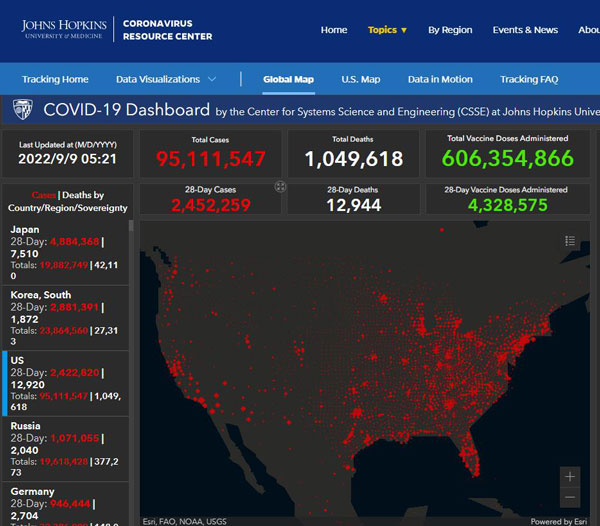Click the Johns Hopkins shield emblem

pos(23,109)
